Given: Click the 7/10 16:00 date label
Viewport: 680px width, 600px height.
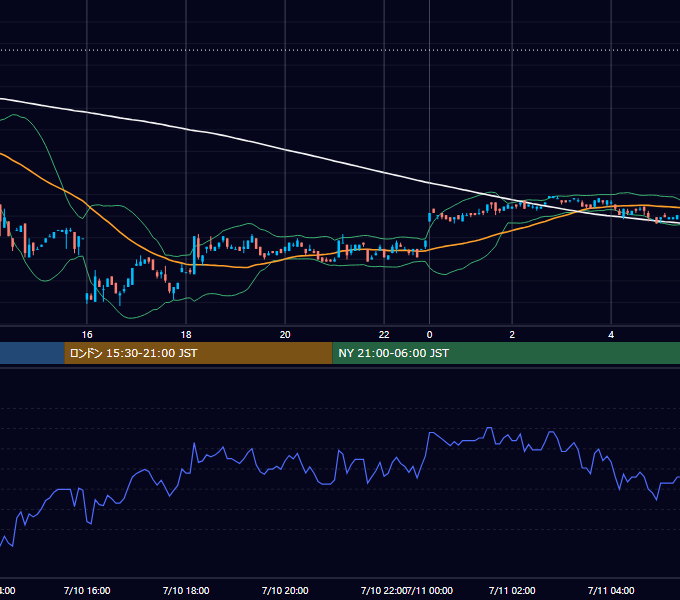Looking at the screenshot, I should tap(87, 590).
